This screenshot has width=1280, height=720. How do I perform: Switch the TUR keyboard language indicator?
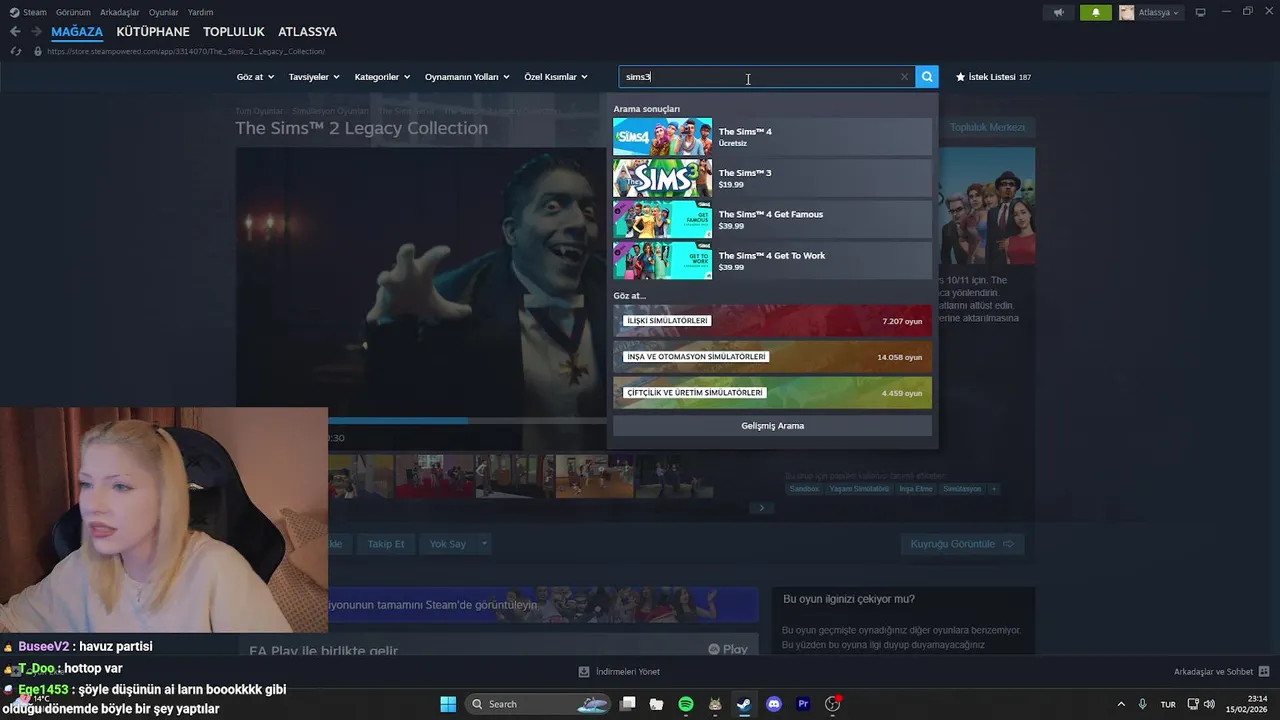click(x=1167, y=704)
